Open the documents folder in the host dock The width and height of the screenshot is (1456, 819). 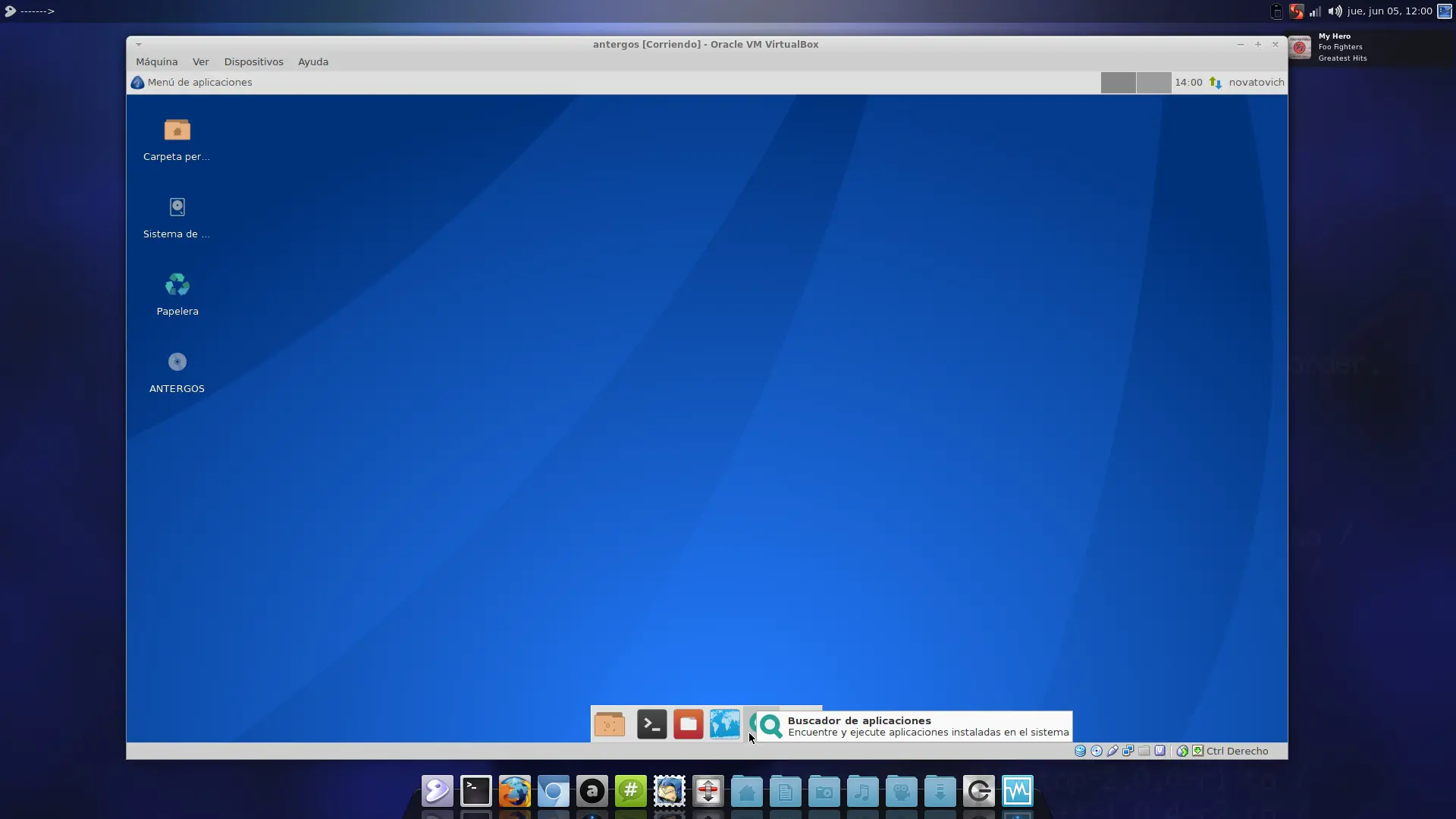click(786, 792)
